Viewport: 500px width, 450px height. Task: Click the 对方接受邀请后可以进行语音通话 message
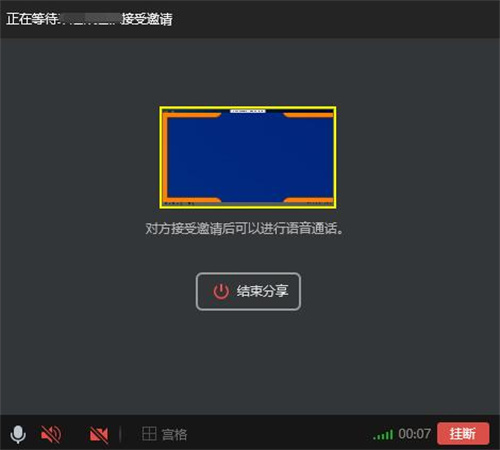click(x=245, y=229)
